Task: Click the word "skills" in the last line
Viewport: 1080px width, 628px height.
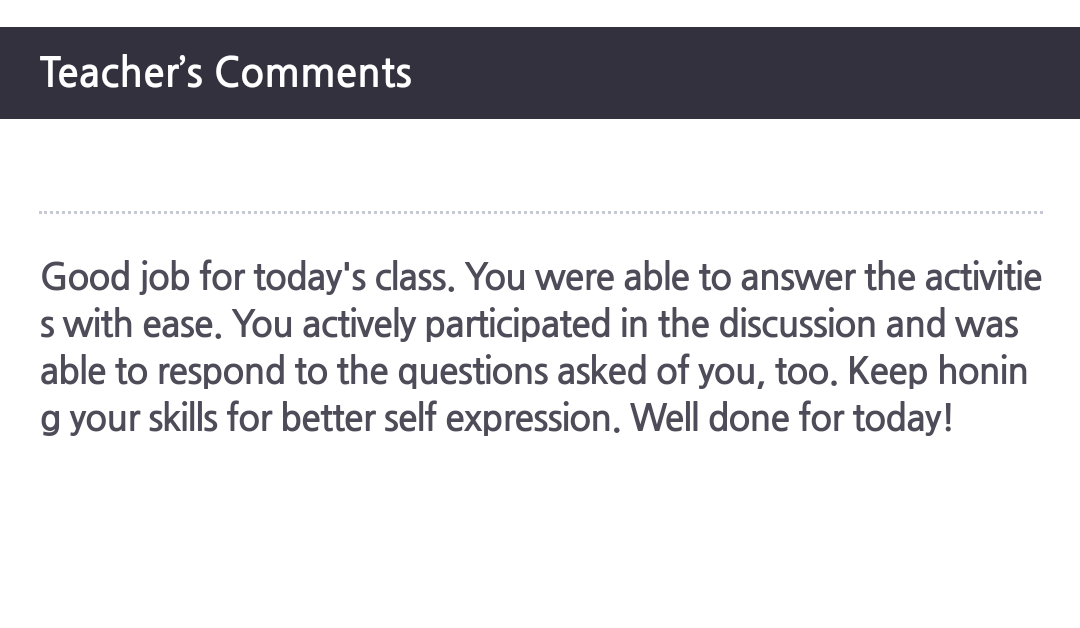Action: click(x=183, y=417)
